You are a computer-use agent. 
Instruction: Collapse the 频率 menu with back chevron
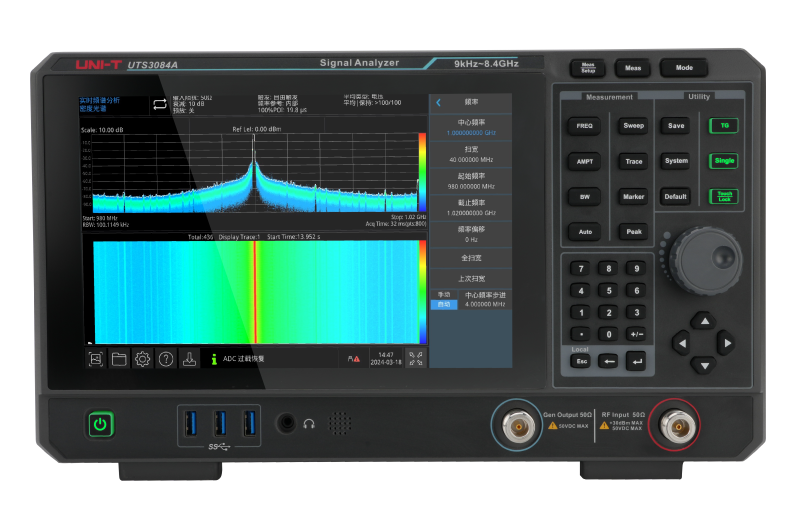[x=438, y=102]
